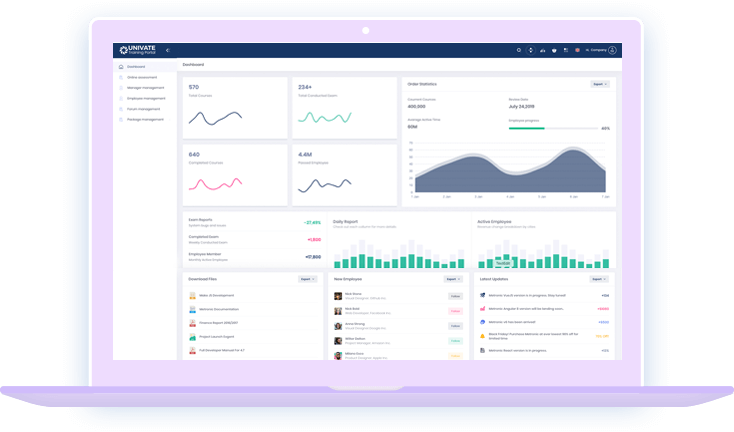Click the Black Friday warning icon

(481, 336)
